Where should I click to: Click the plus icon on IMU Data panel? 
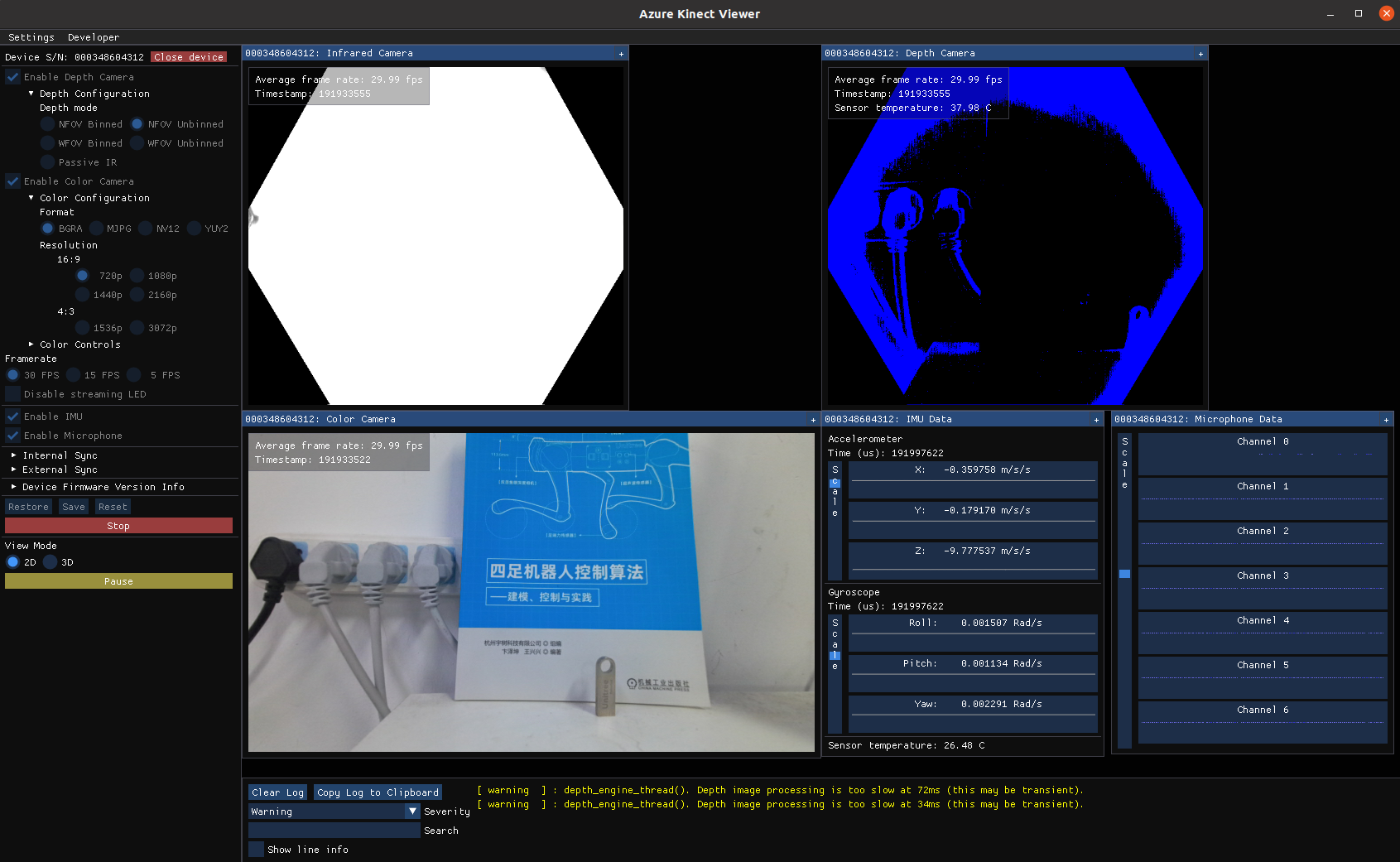pos(1096,420)
